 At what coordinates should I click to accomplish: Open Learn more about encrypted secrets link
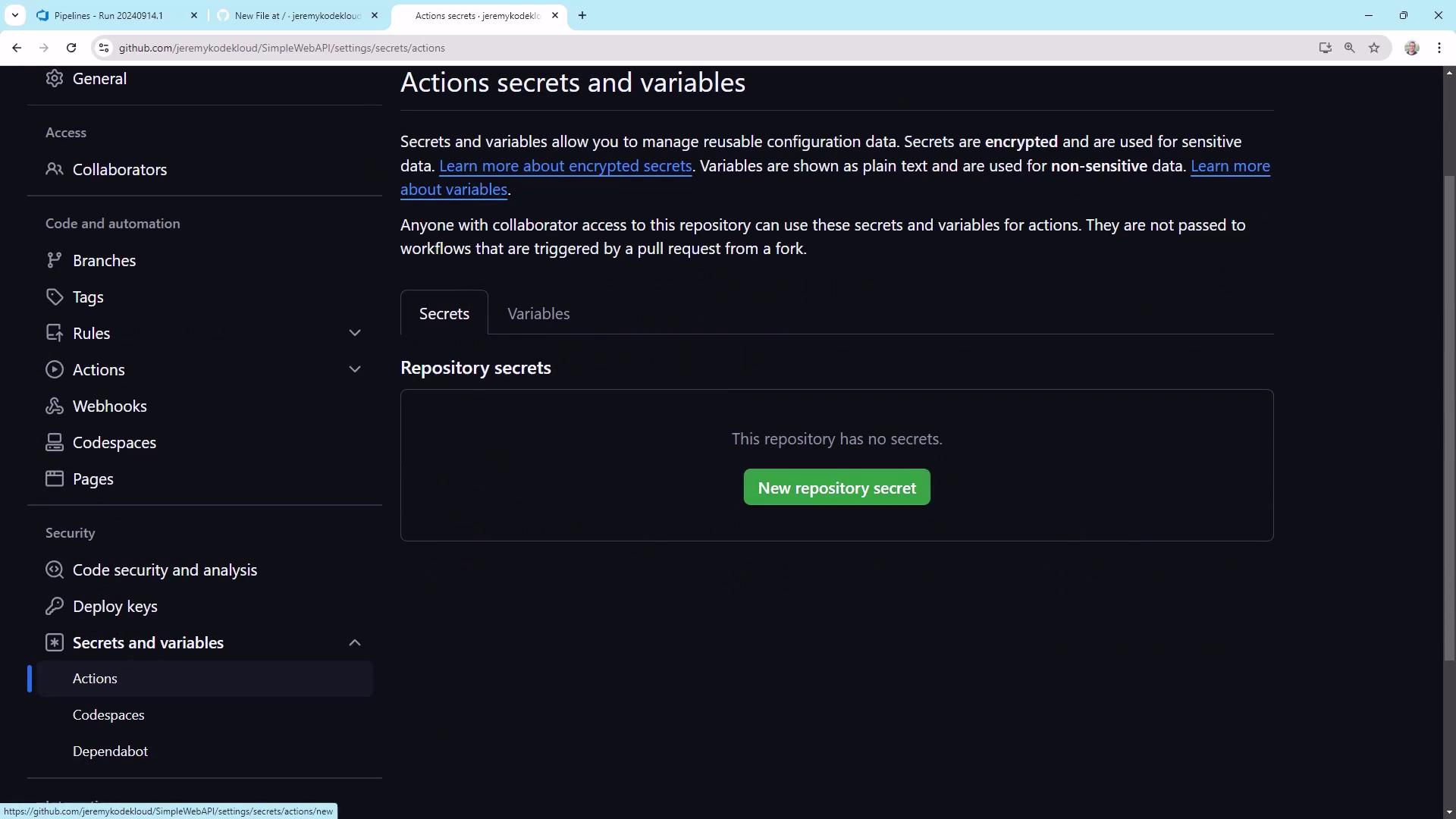coord(565,166)
